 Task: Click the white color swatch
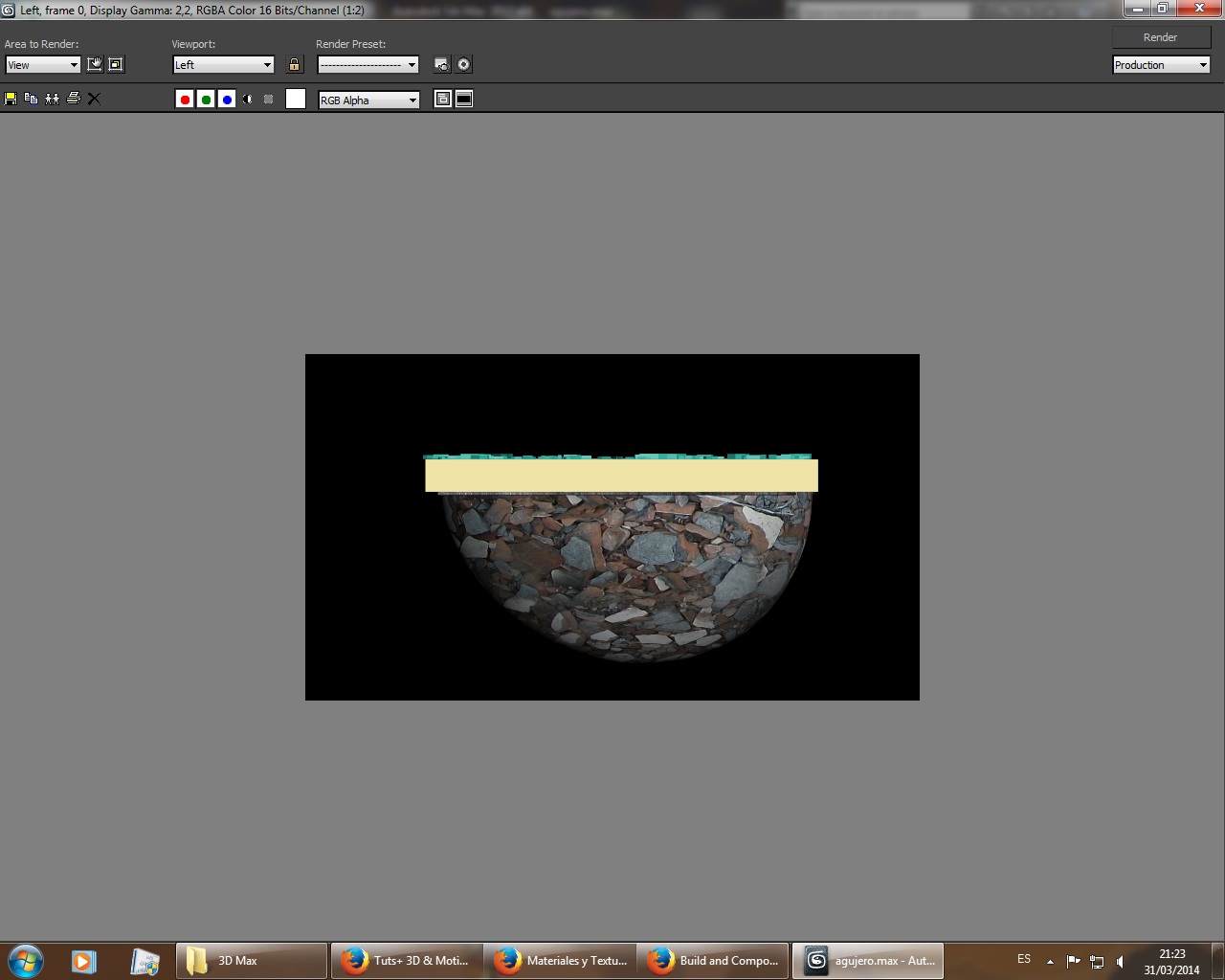[x=296, y=99]
